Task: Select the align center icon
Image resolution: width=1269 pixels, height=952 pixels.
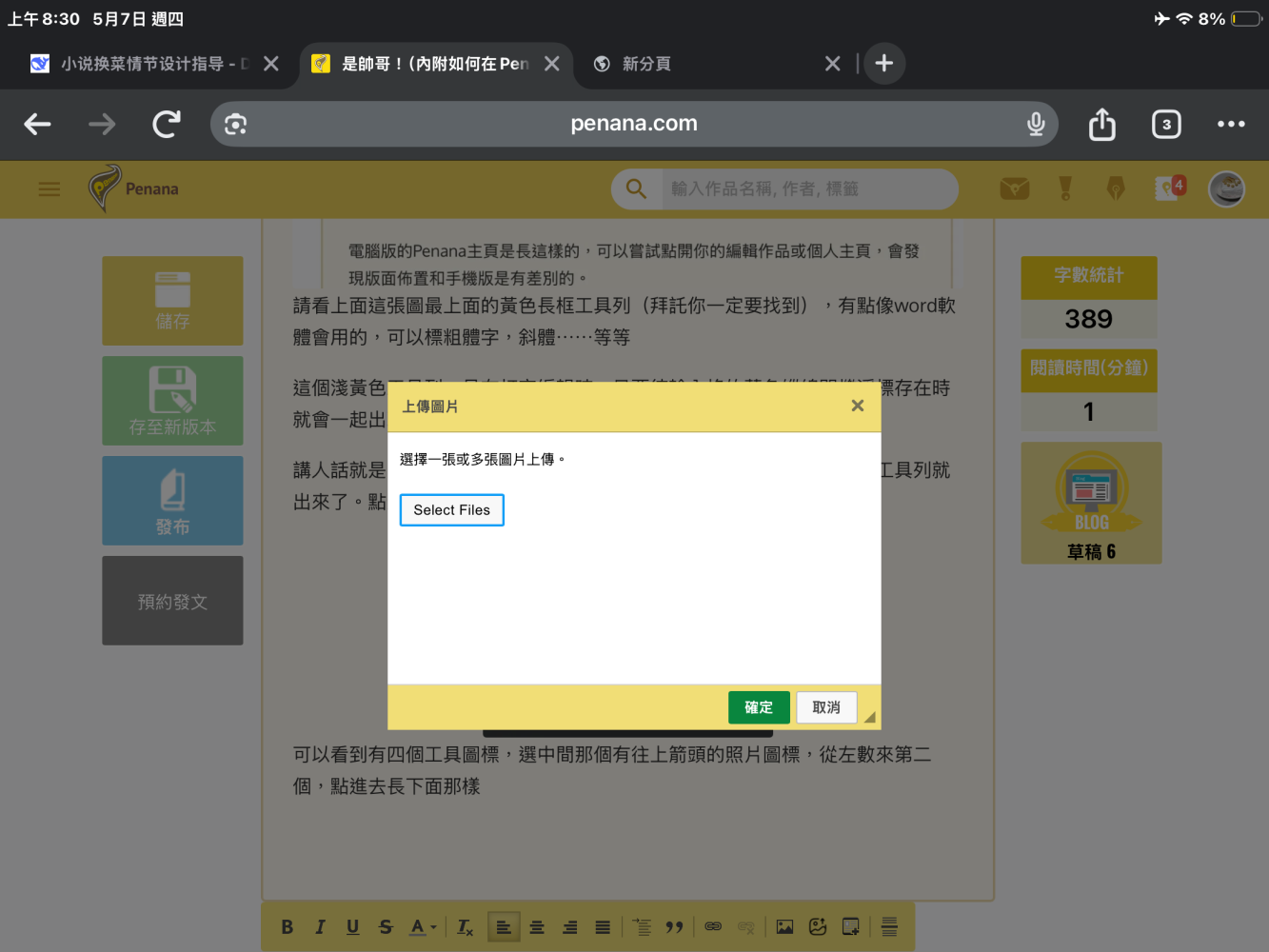Action: coord(537,927)
